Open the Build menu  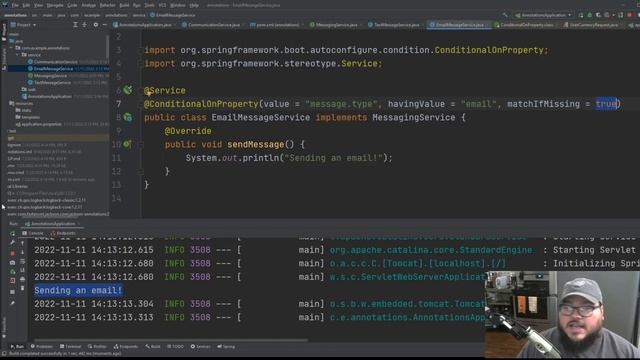124,5
